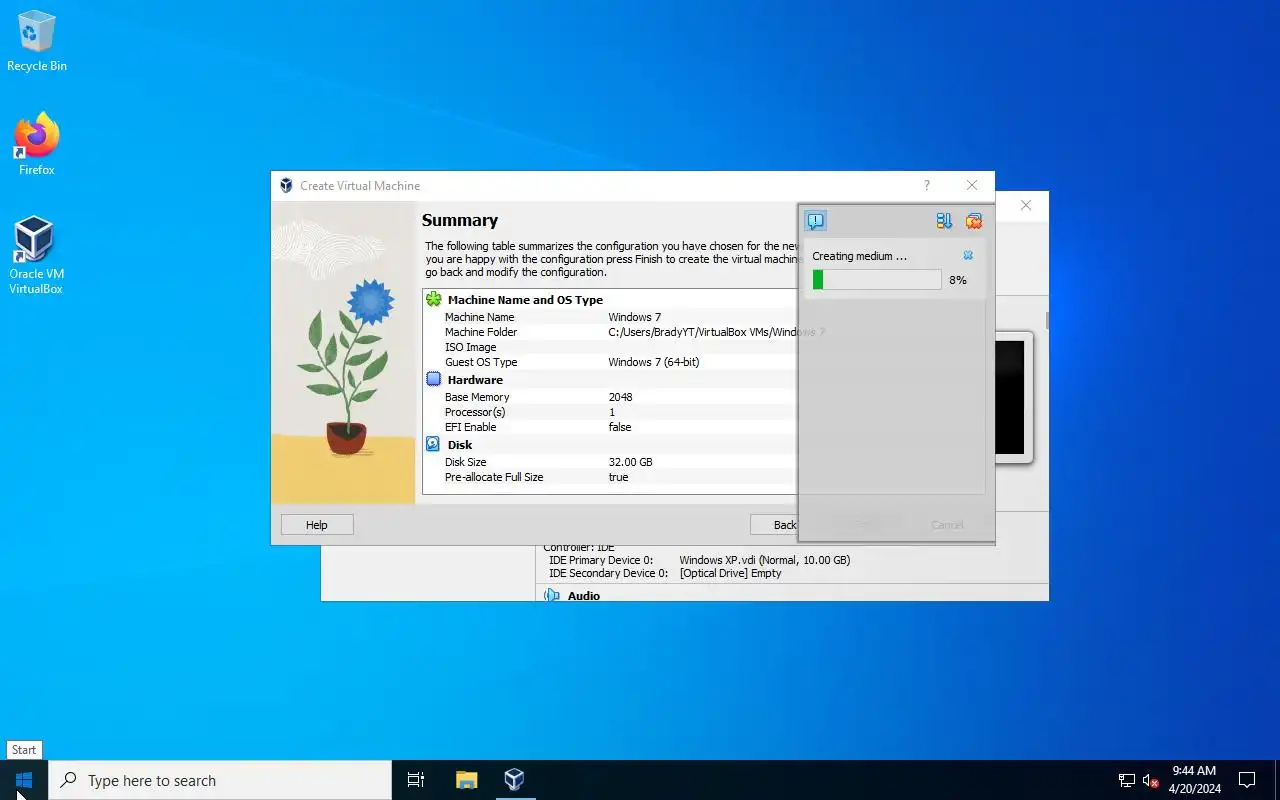Click the question mark help icon in title bar
Image resolution: width=1280 pixels, height=800 pixels.
[x=927, y=185]
